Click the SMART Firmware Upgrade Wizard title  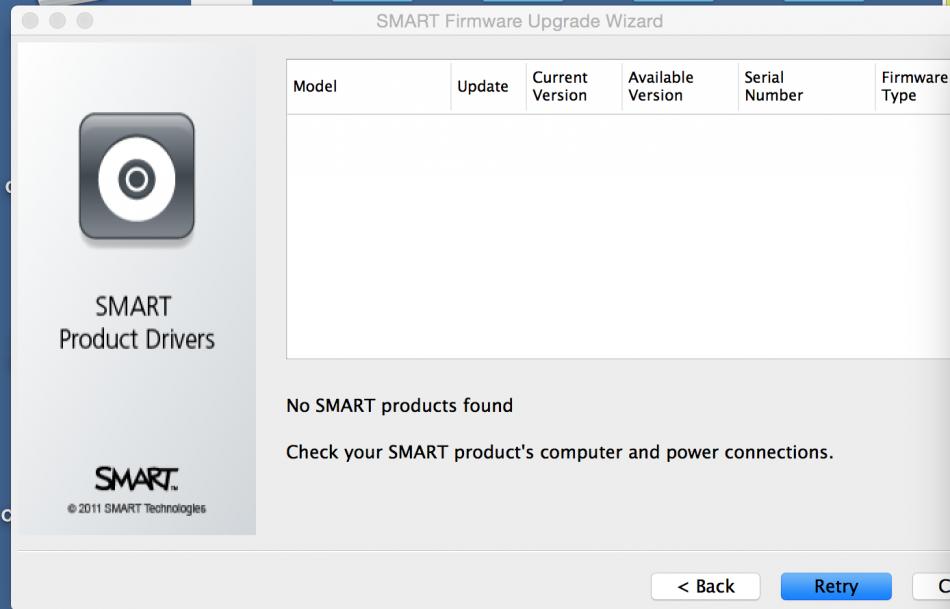[519, 21]
